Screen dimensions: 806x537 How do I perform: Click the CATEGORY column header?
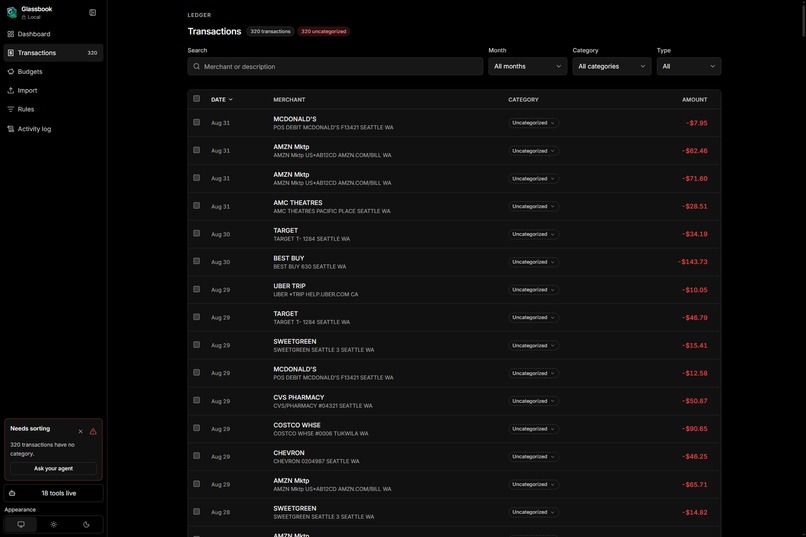click(523, 100)
